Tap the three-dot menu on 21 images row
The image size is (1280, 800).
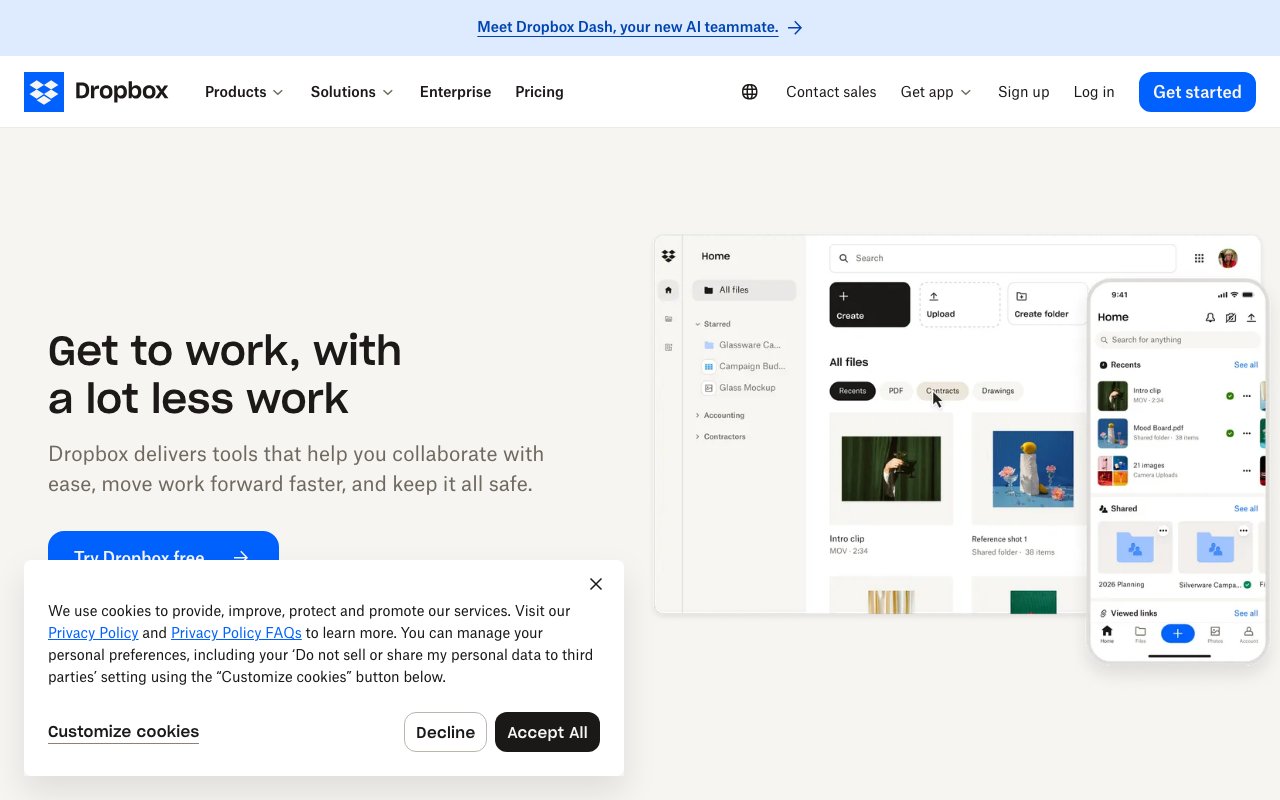[x=1247, y=470]
